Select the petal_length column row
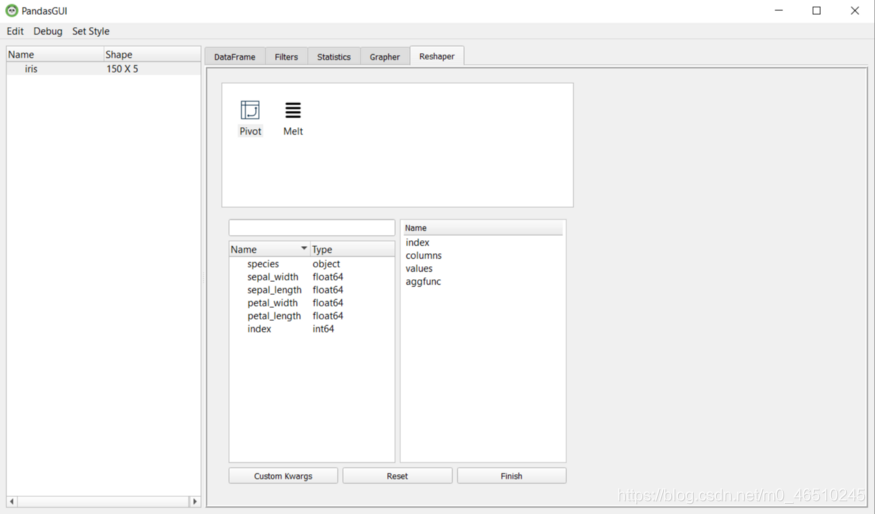 (x=311, y=316)
